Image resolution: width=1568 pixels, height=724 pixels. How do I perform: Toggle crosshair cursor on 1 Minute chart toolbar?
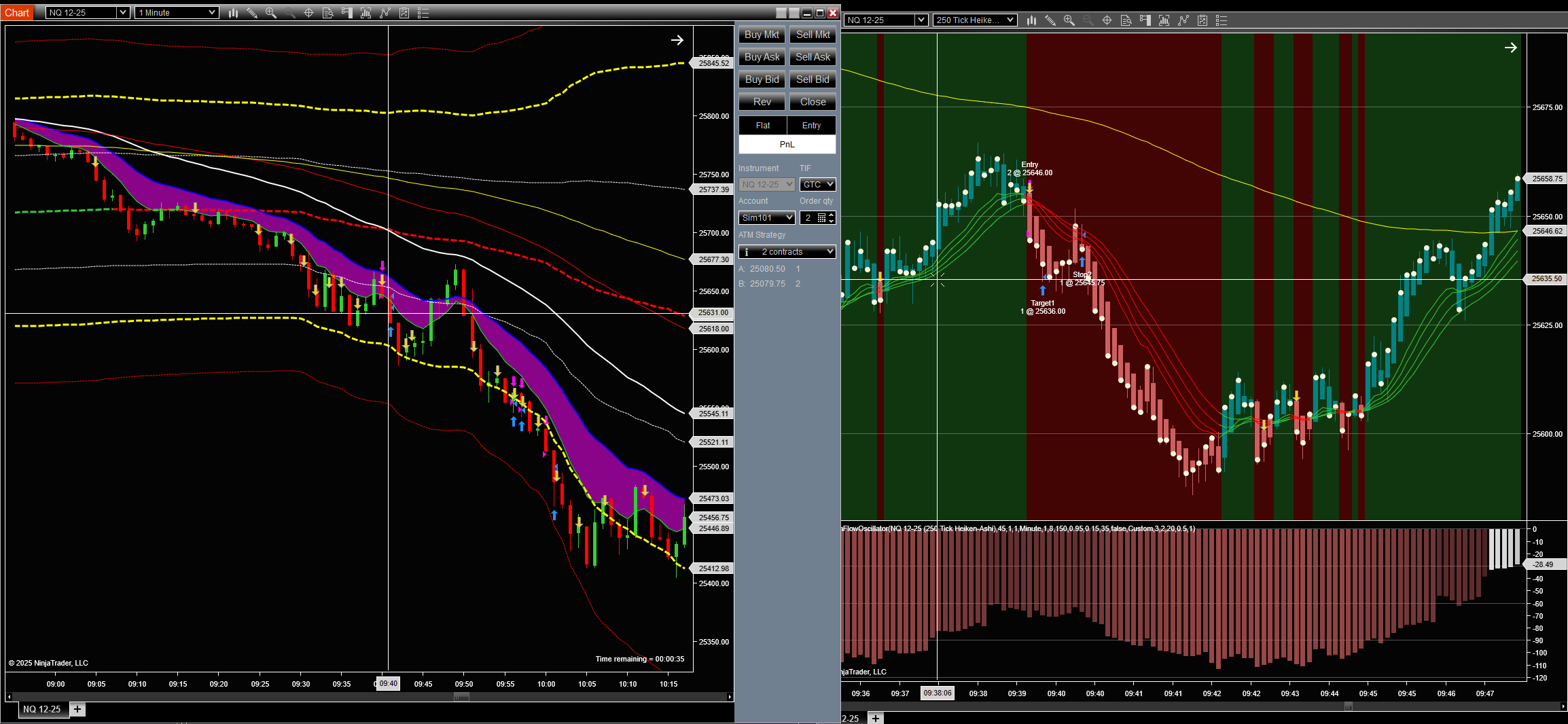click(308, 13)
